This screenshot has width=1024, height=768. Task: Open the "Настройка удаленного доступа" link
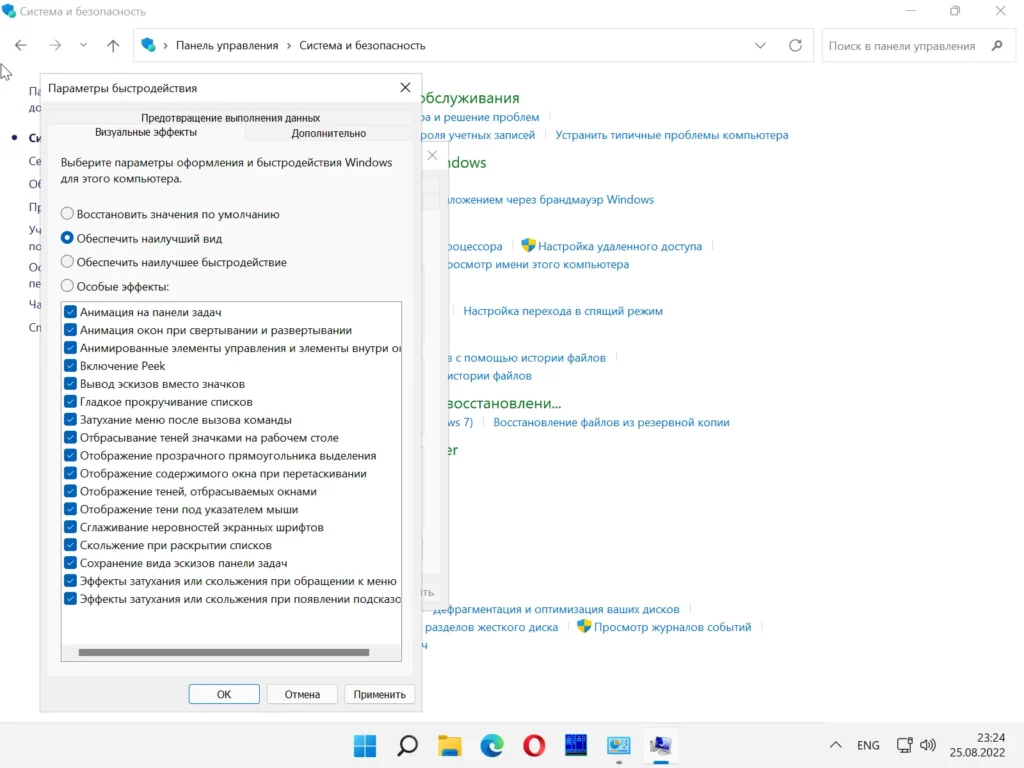coord(620,246)
